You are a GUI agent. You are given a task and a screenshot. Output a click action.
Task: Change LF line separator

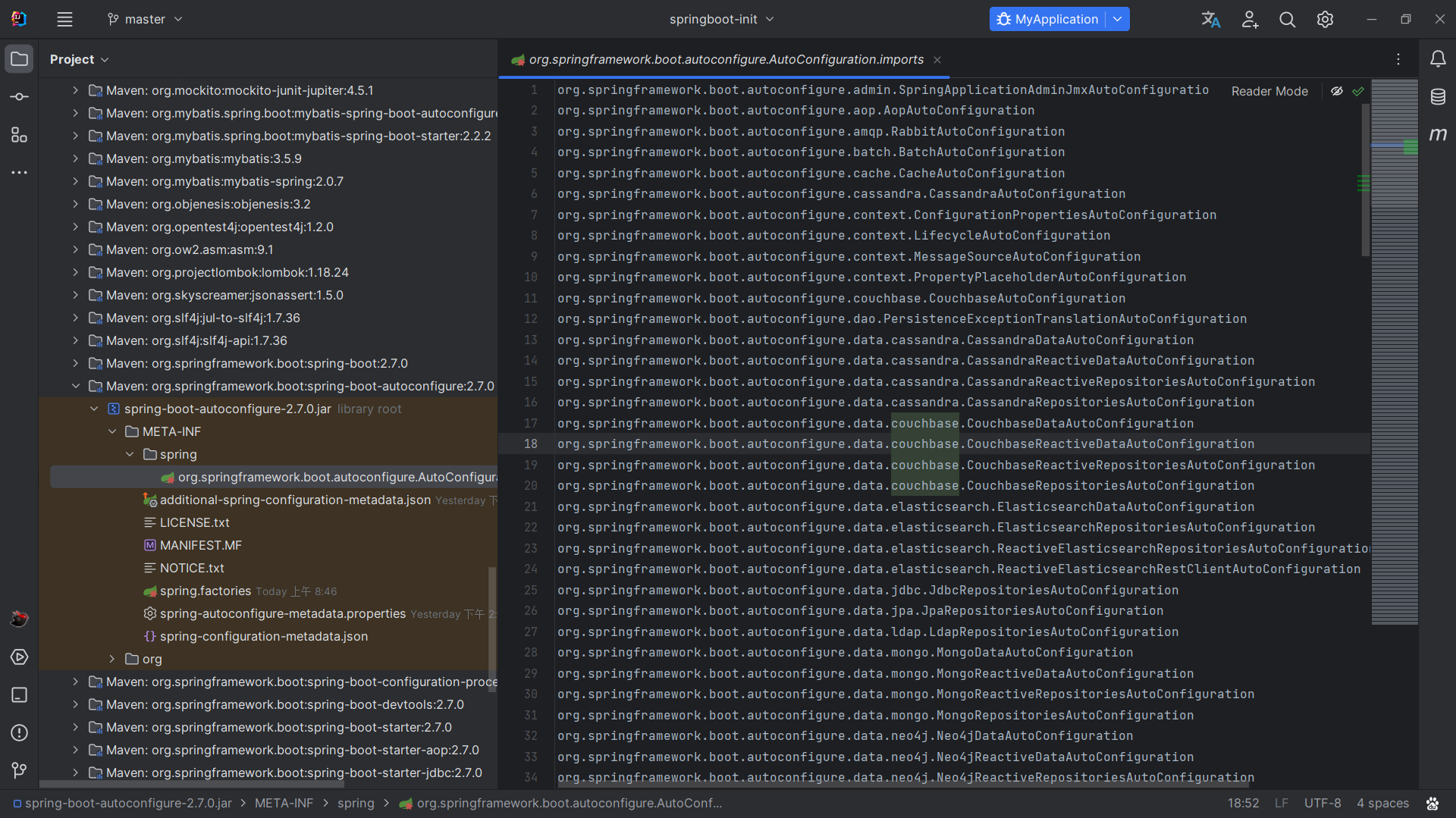(1281, 804)
